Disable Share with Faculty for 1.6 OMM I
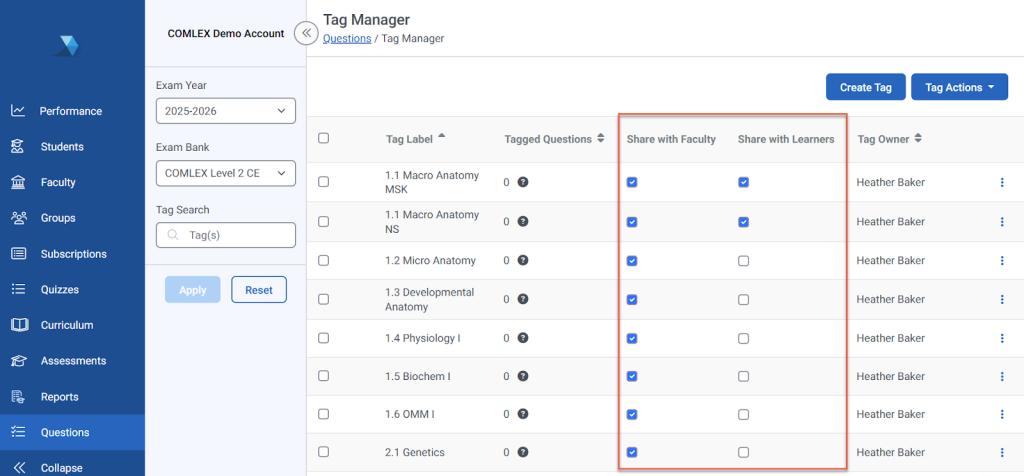The image size is (1024, 476). coord(631,415)
